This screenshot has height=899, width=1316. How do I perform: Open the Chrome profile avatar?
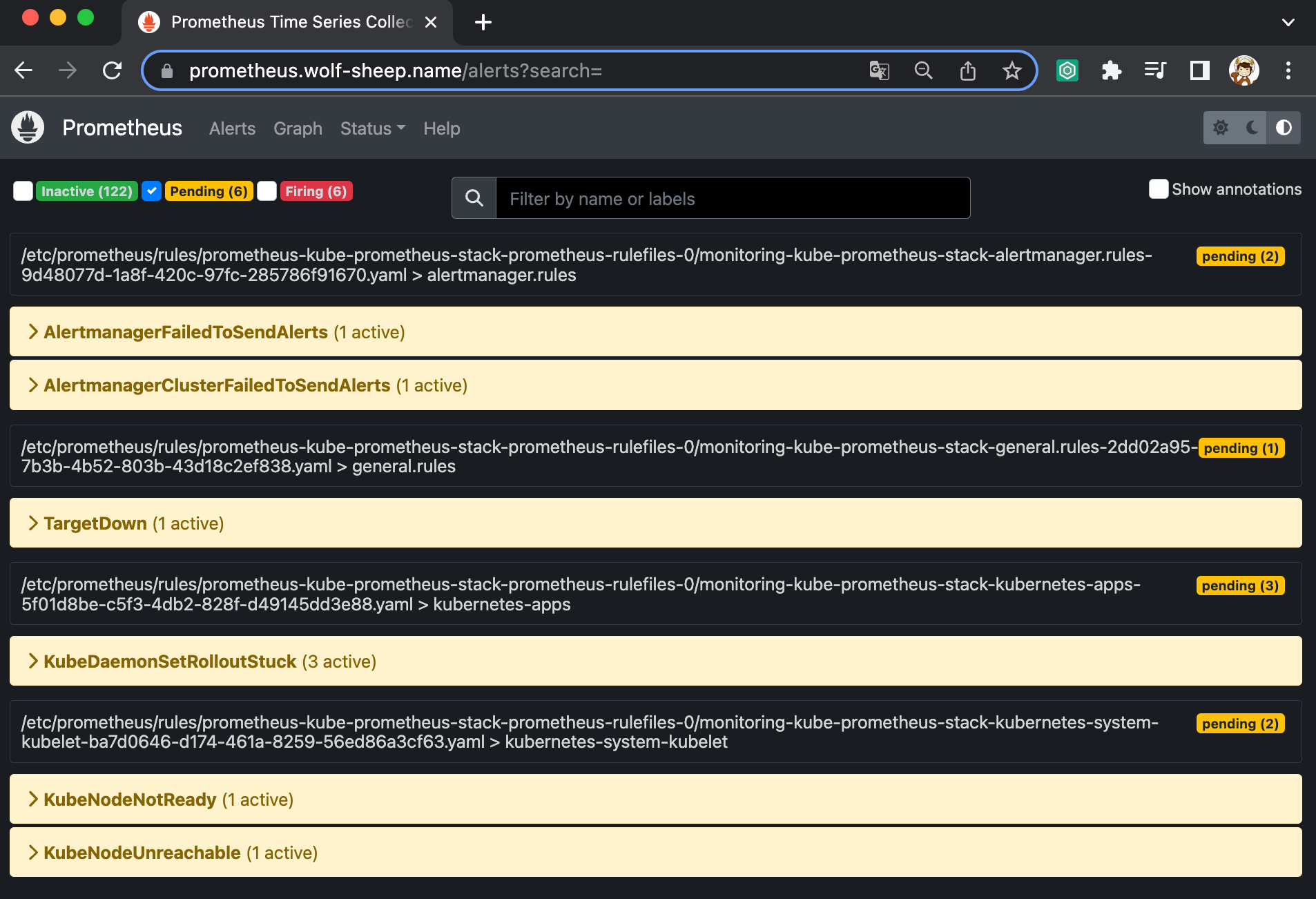click(x=1244, y=70)
